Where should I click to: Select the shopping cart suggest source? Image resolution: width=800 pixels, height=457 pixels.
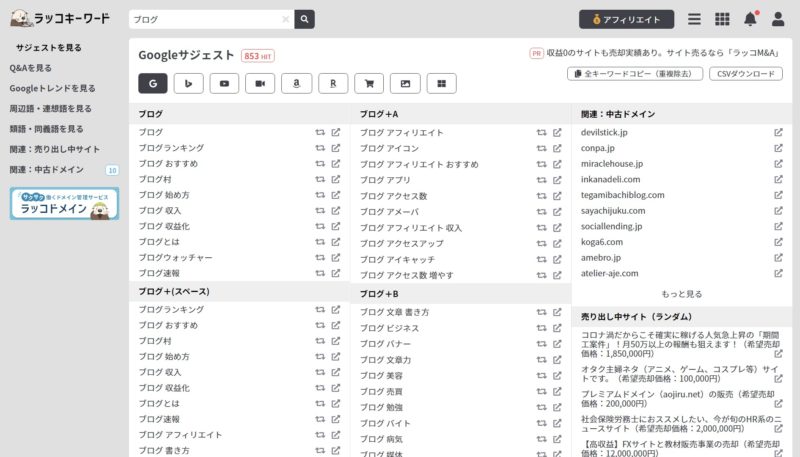tap(369, 84)
